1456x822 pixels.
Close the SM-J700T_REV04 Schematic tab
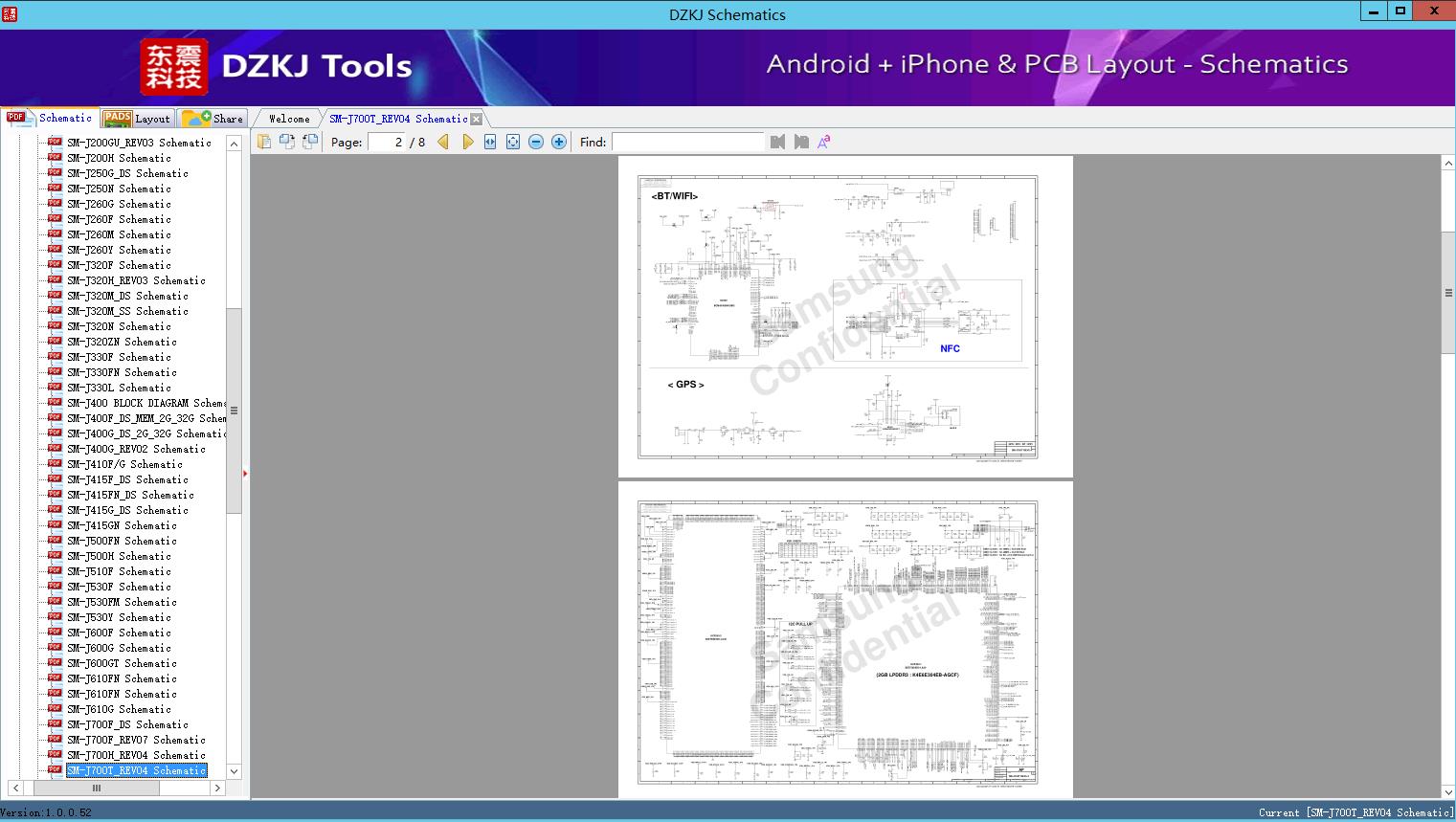click(476, 119)
